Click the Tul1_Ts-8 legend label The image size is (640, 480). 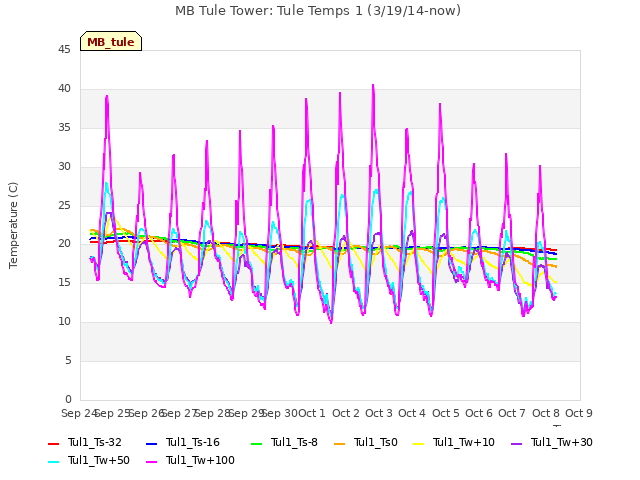click(294, 442)
